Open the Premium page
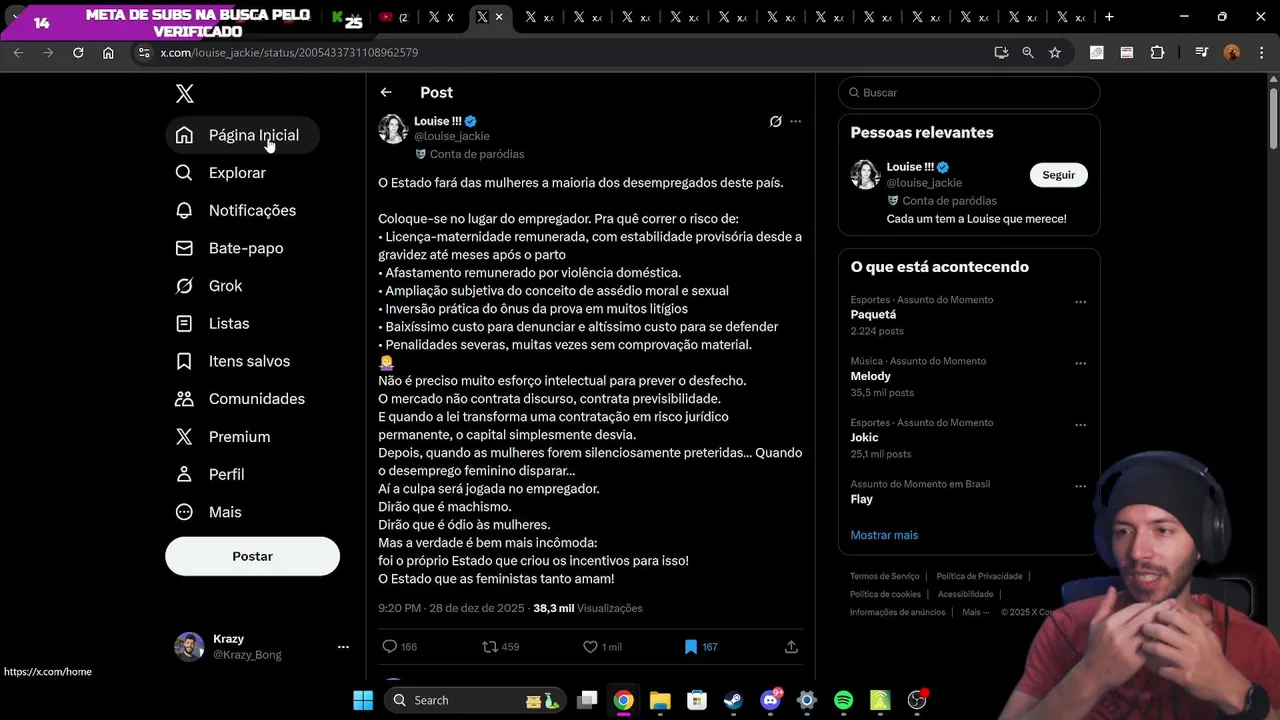The width and height of the screenshot is (1280, 720). click(223, 437)
